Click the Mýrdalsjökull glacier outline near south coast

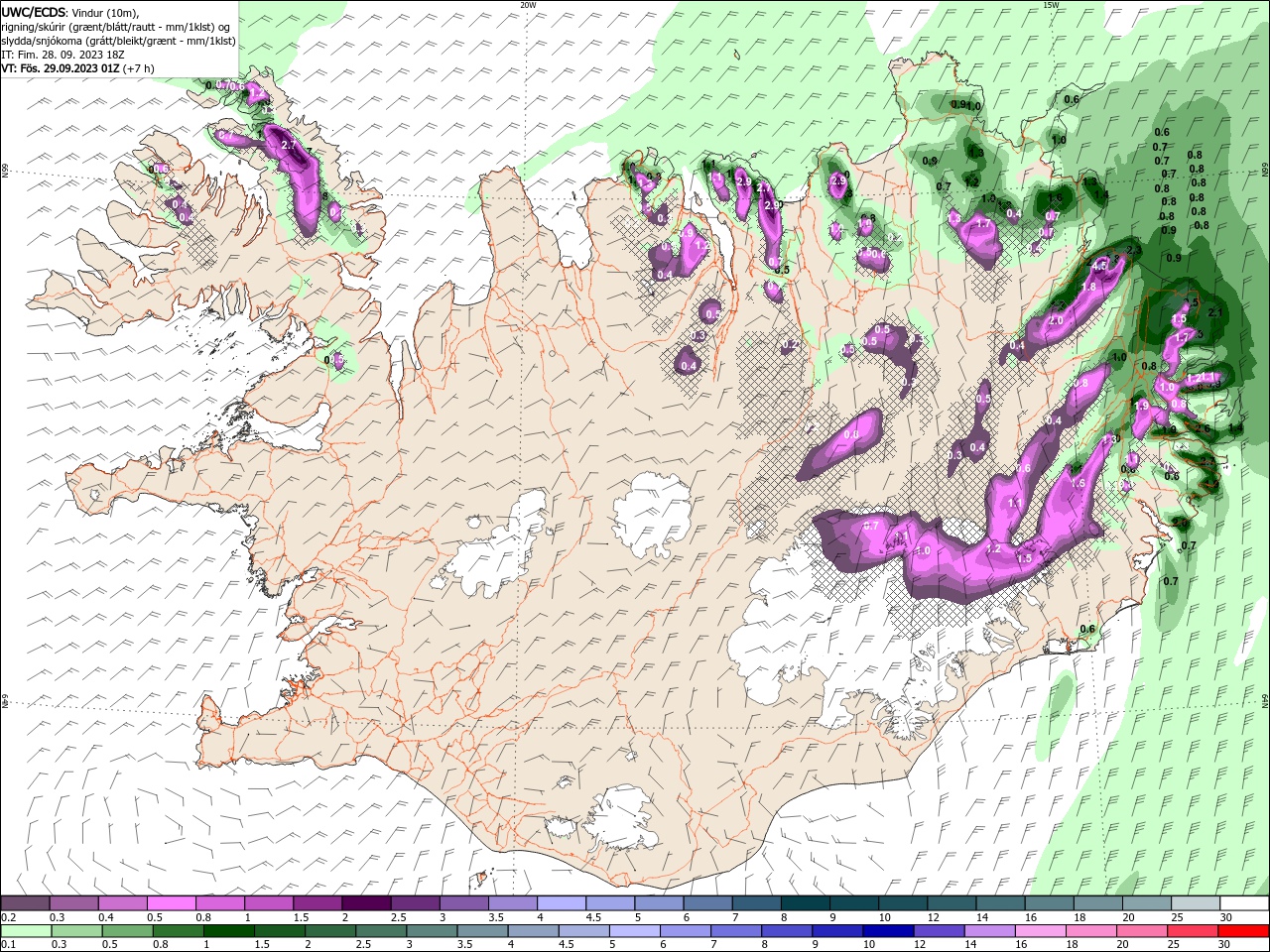(x=620, y=819)
